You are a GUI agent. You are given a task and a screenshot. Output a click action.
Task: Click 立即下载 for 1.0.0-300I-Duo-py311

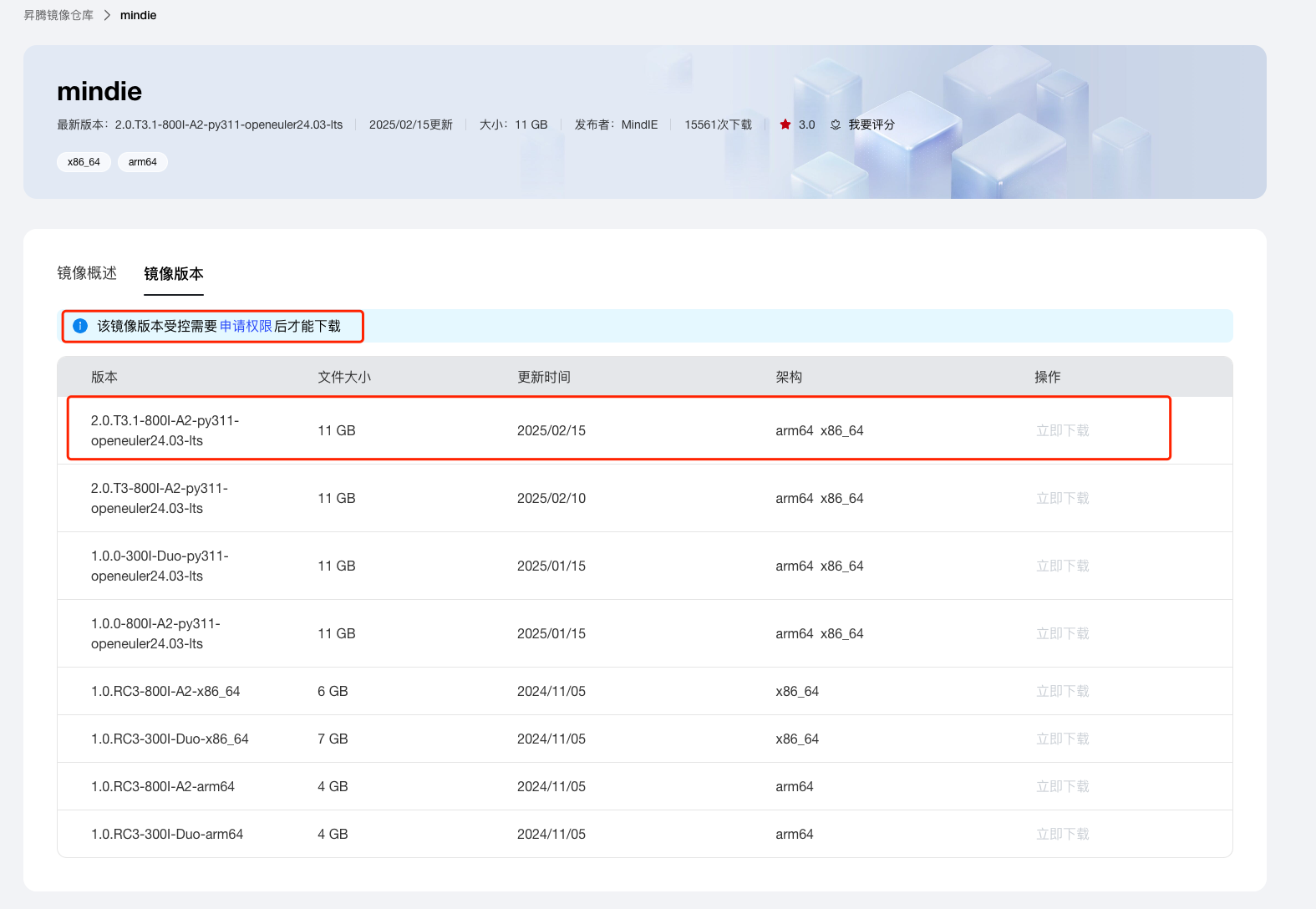click(x=1063, y=566)
